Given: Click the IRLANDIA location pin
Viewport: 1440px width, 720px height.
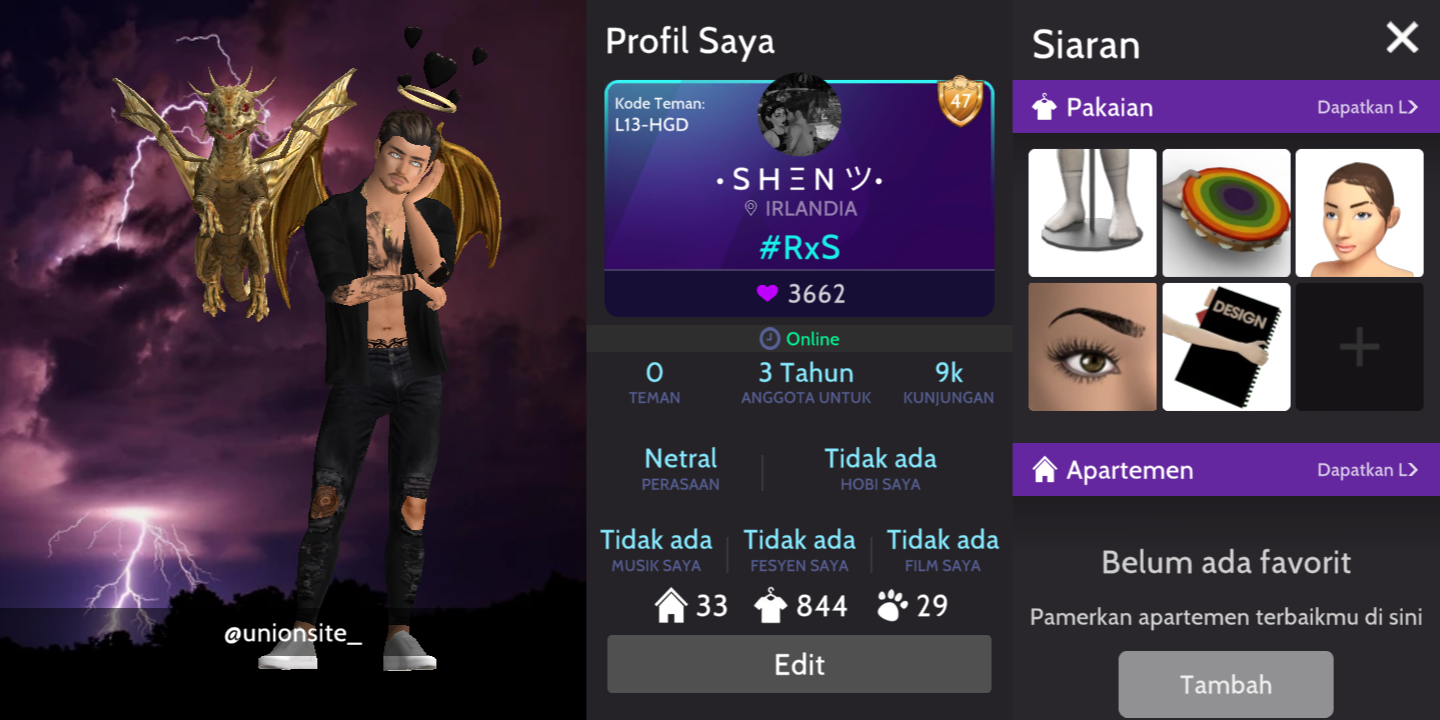Looking at the screenshot, I should 751,209.
